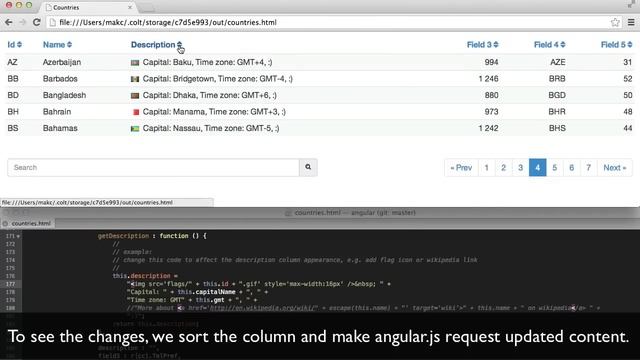The height and width of the screenshot is (360, 640).
Task: Select the Azerbaijan name cell
Action: pos(62,62)
